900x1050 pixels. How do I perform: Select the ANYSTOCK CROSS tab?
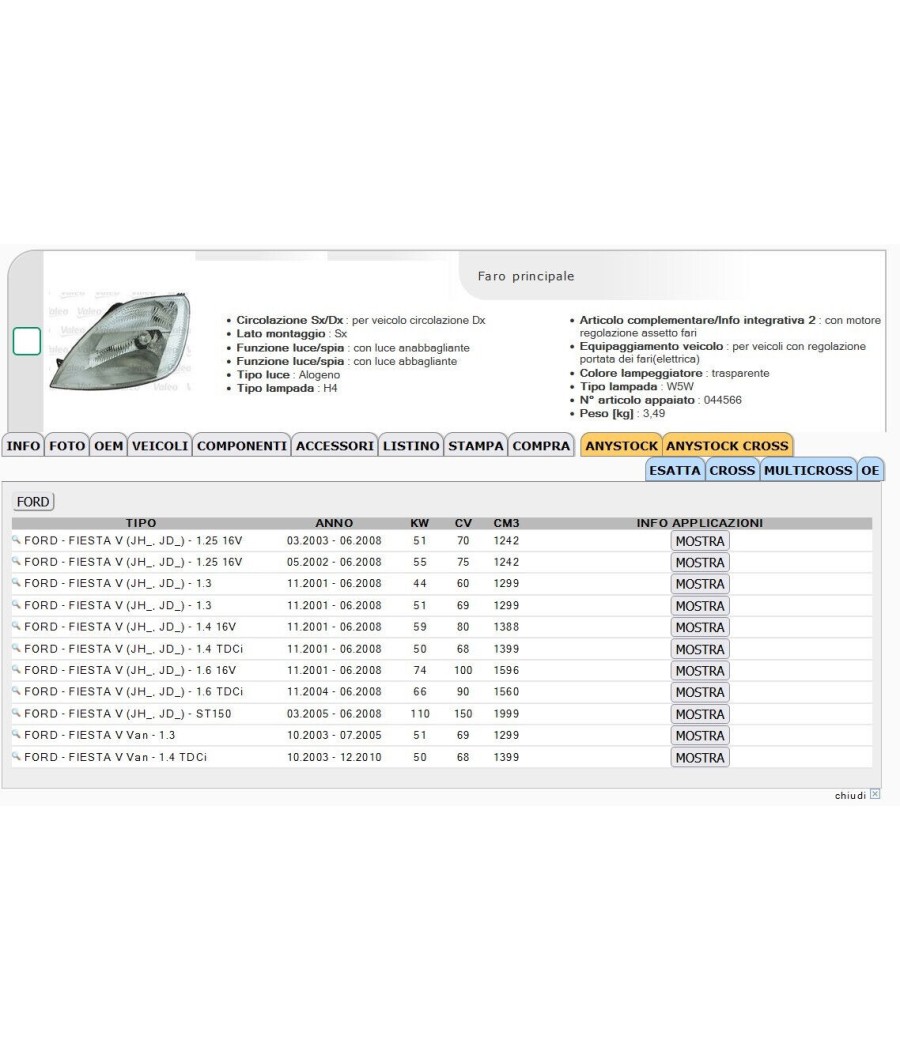tap(727, 446)
